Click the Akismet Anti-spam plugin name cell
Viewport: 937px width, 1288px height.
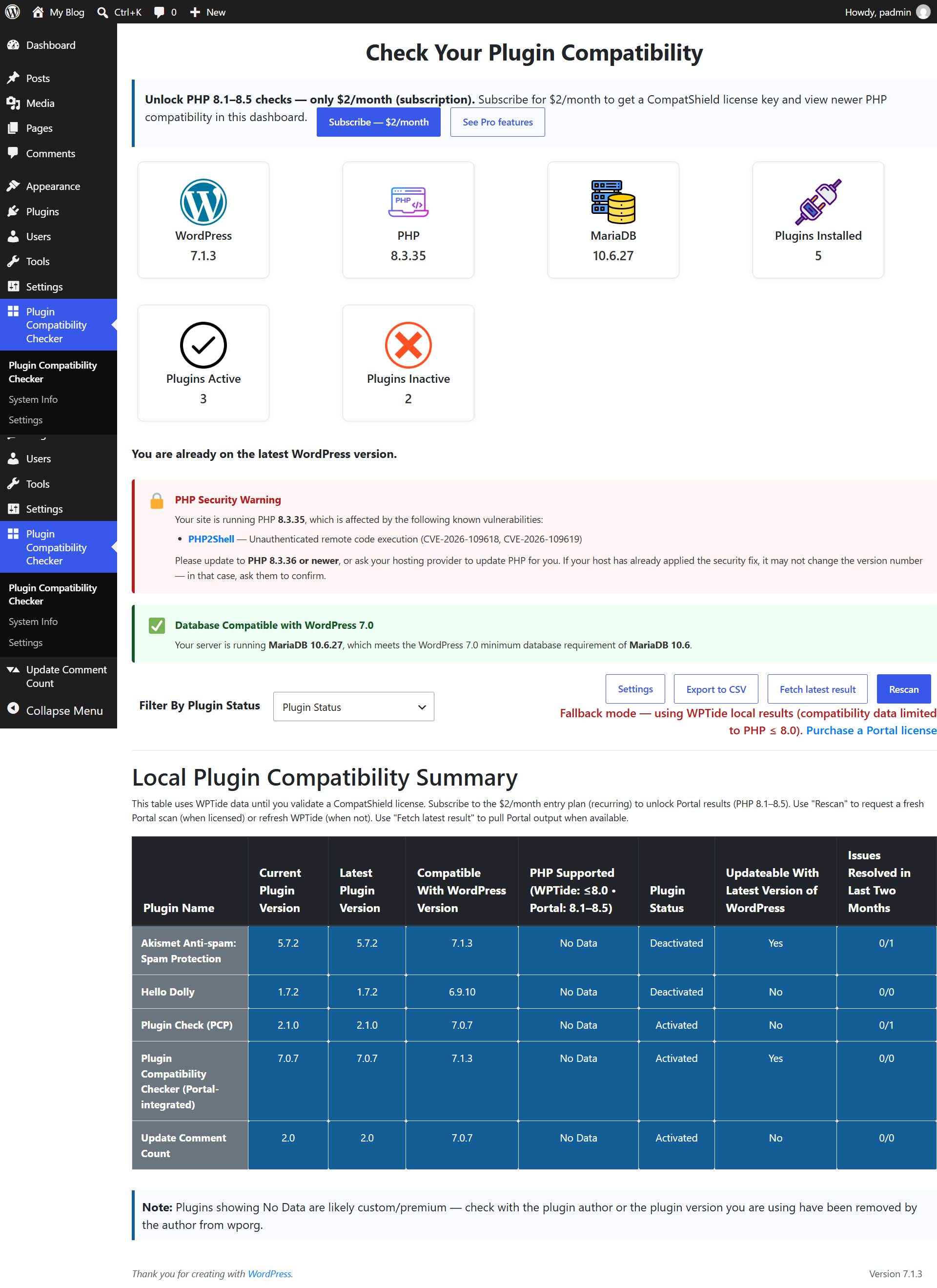[x=189, y=951]
